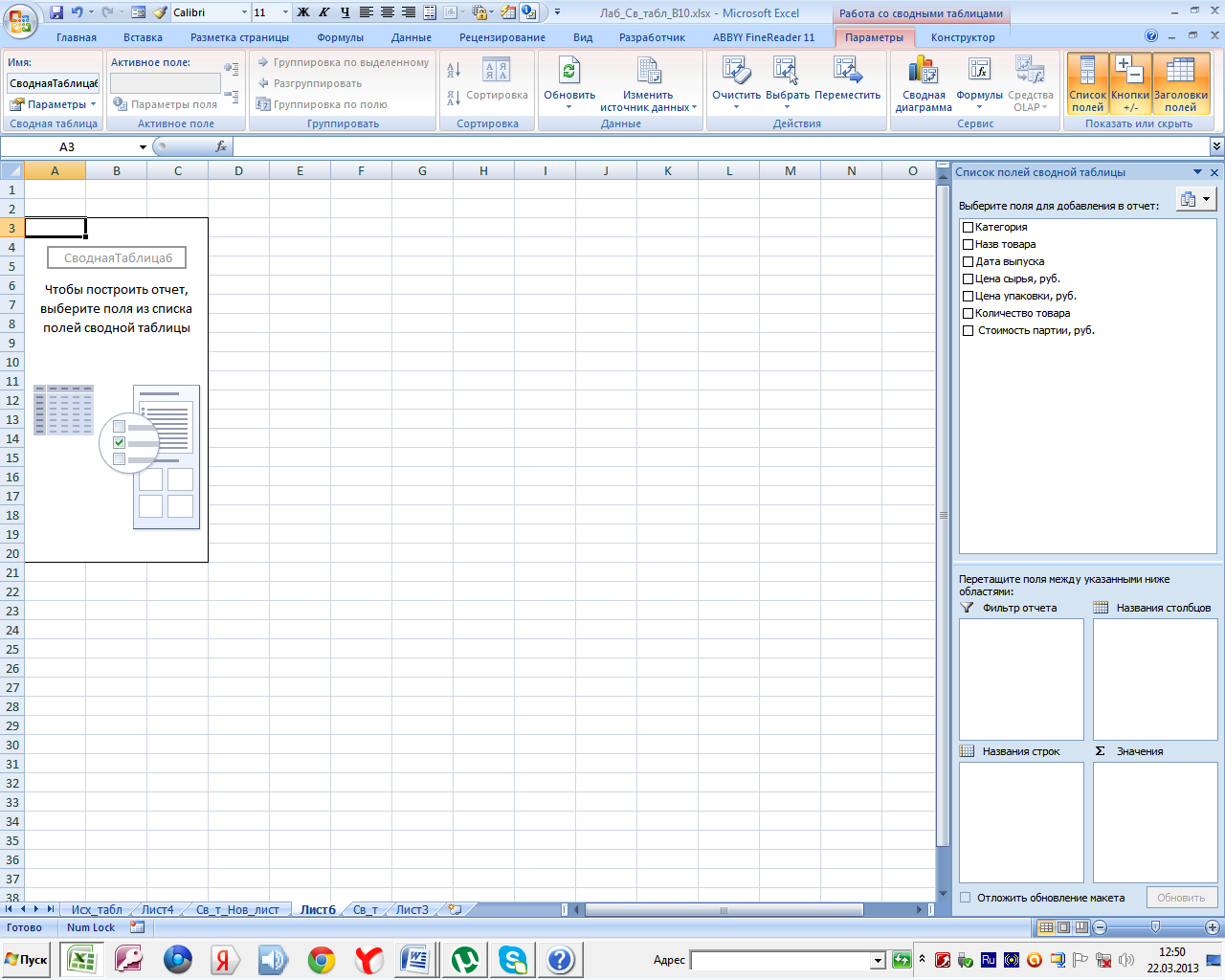Image resolution: width=1225 pixels, height=980 pixels.
Task: Insert new worksheet tab icon
Action: coord(456,909)
